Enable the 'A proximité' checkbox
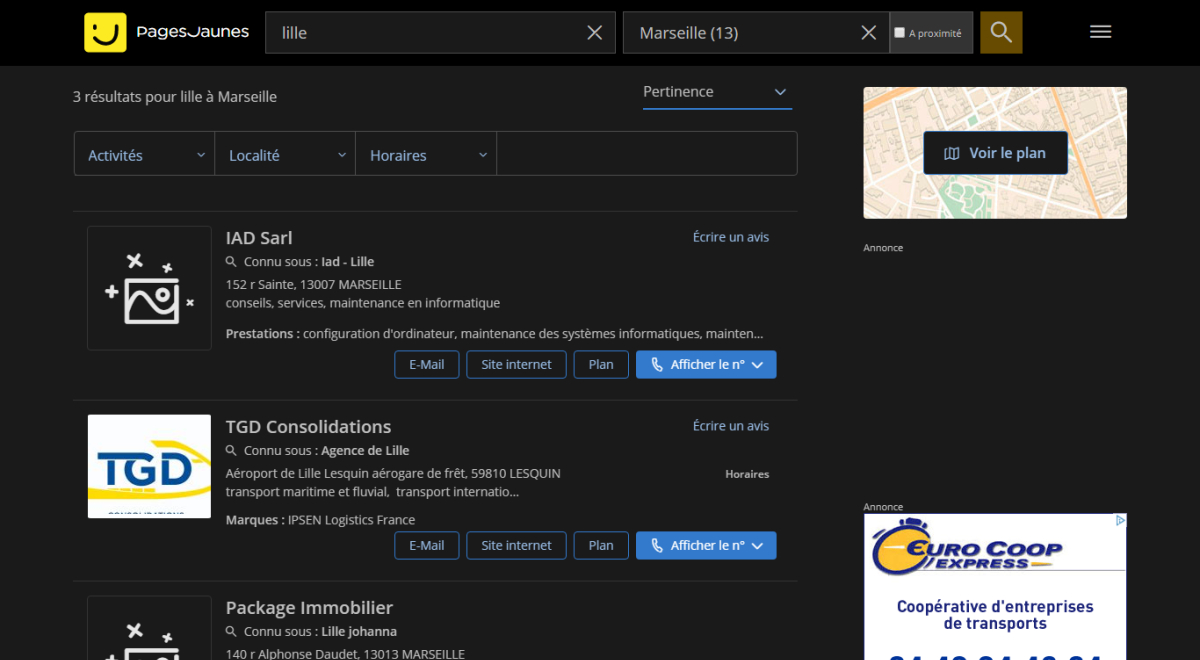This screenshot has width=1200, height=660. coord(899,33)
